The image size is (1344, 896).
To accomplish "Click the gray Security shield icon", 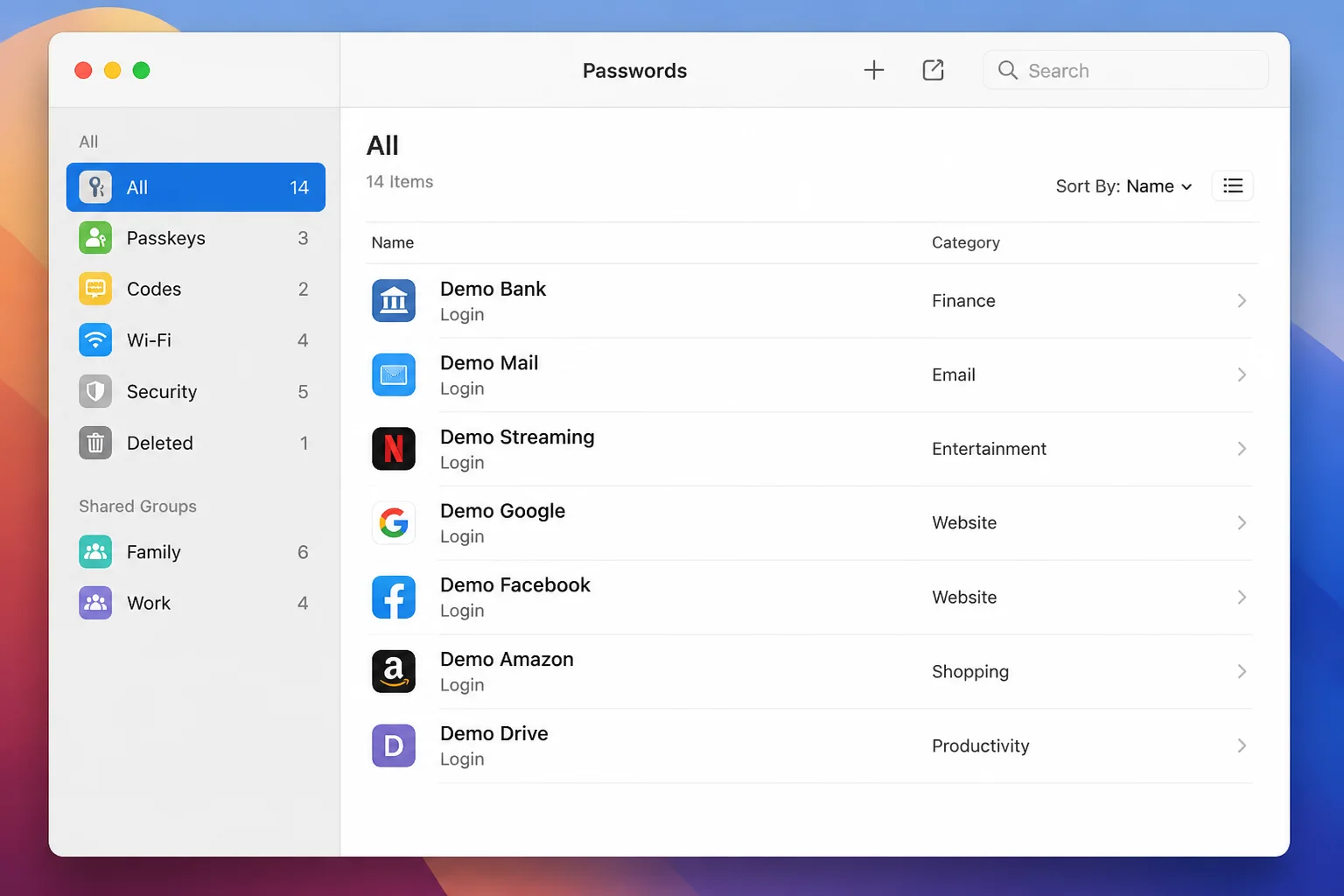I will point(95,391).
